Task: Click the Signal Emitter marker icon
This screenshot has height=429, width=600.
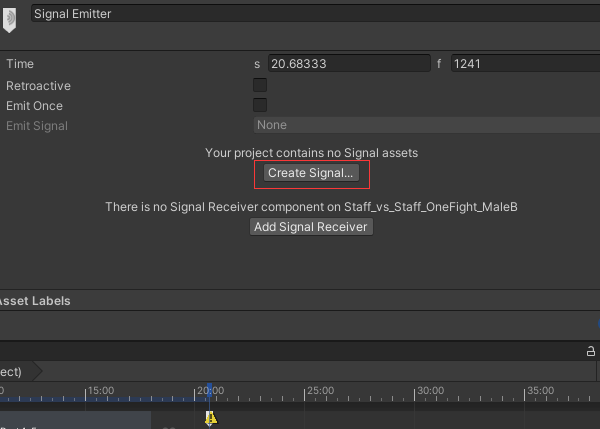Action: tap(10, 20)
